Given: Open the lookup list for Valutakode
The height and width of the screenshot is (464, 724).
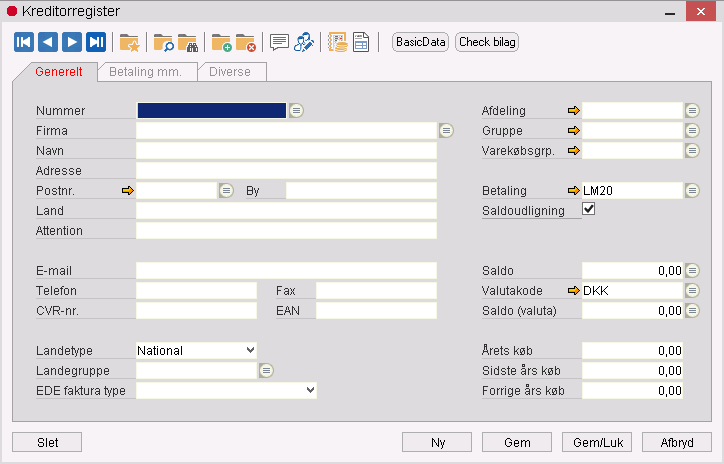Looking at the screenshot, I should coord(692,290).
